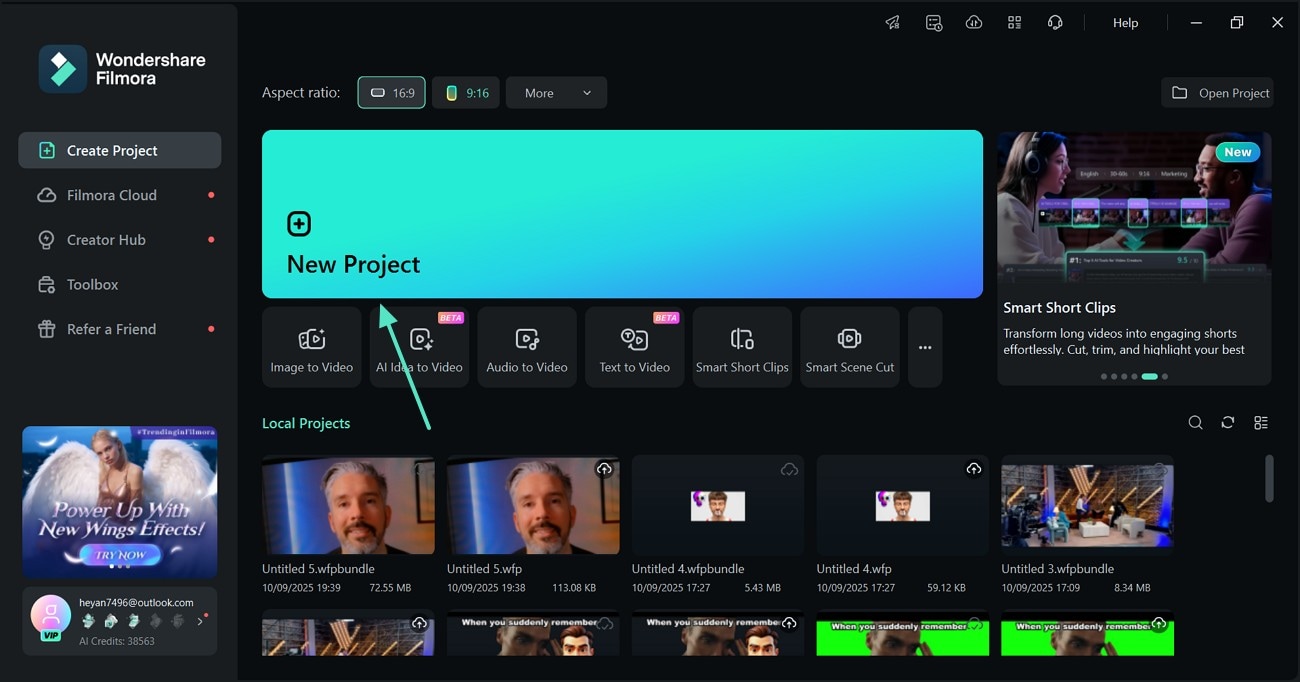Select the Audio to Video tool
This screenshot has height=682, width=1300.
pos(527,346)
